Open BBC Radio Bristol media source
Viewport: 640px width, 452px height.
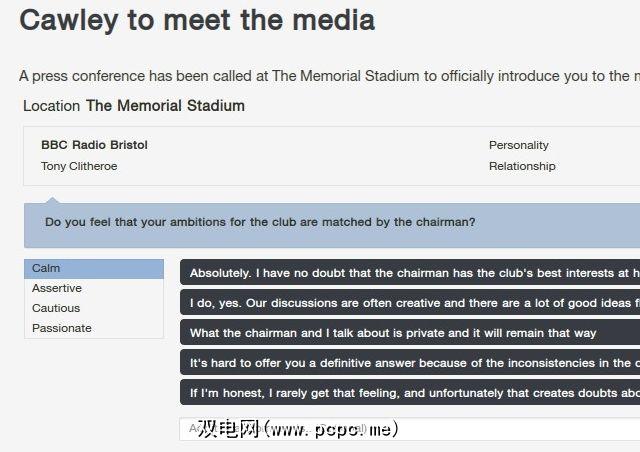[x=94, y=145]
